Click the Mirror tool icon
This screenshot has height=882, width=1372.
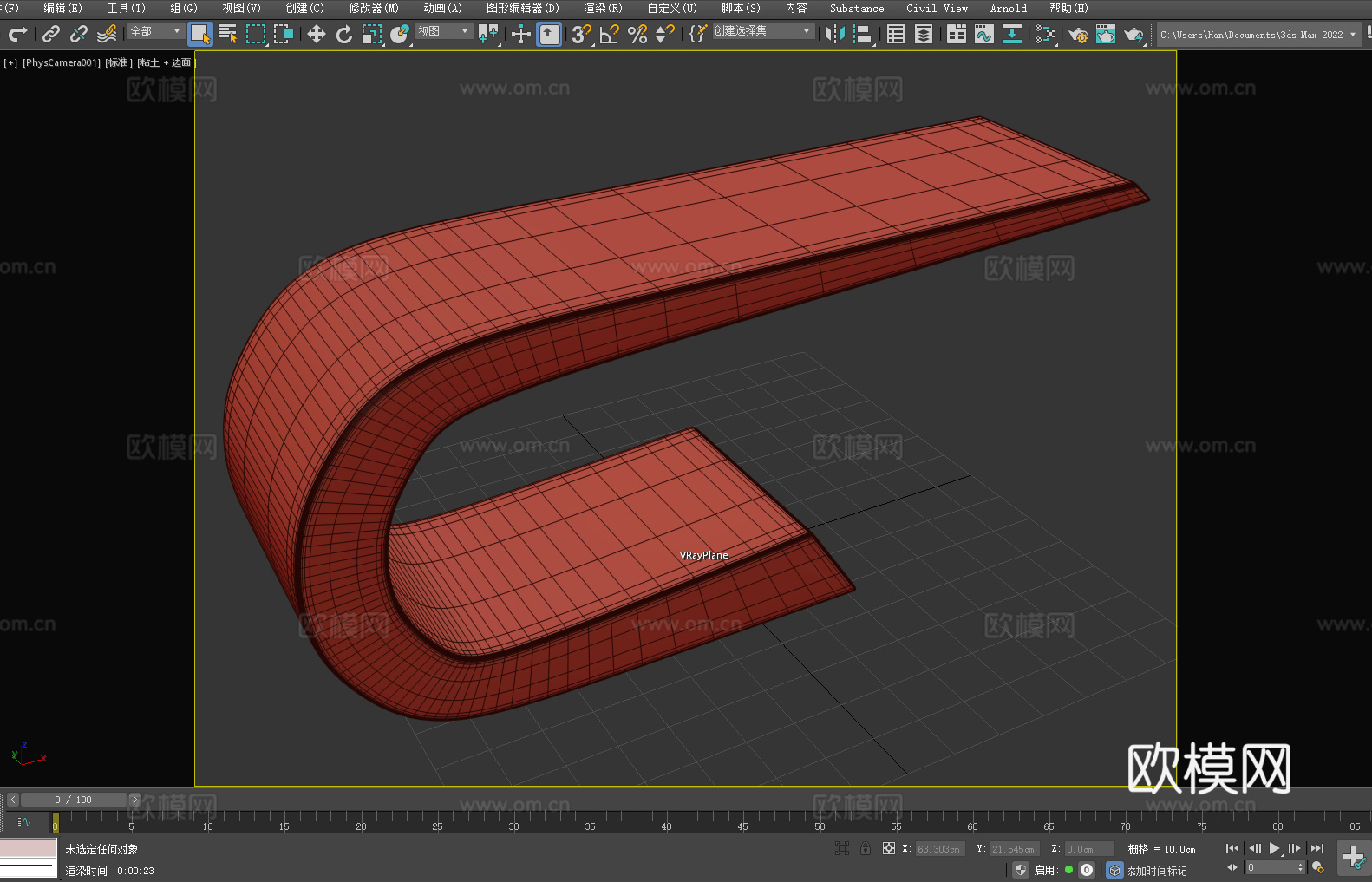point(835,34)
